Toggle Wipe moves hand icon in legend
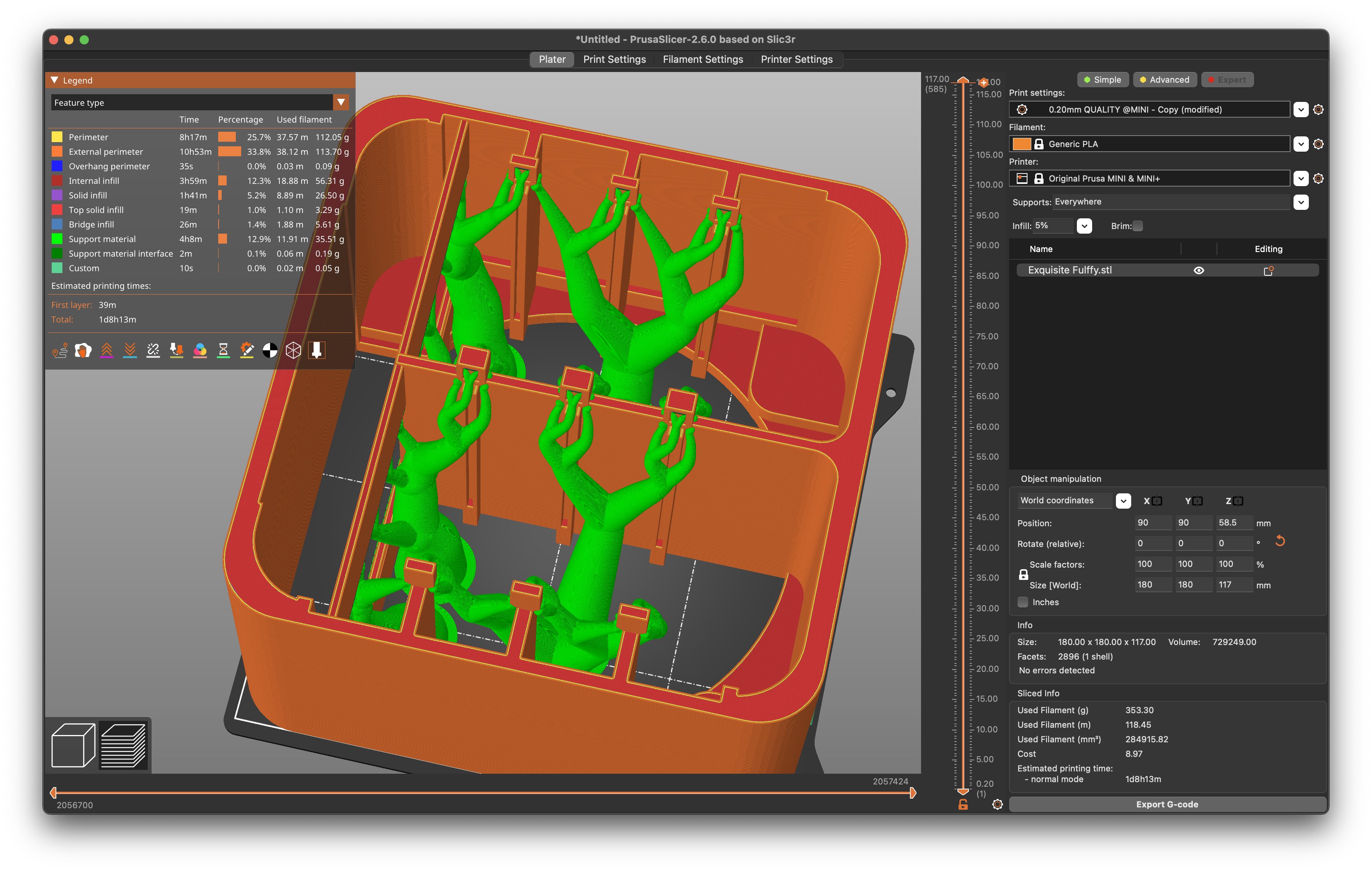The height and width of the screenshot is (871, 1372). point(83,350)
